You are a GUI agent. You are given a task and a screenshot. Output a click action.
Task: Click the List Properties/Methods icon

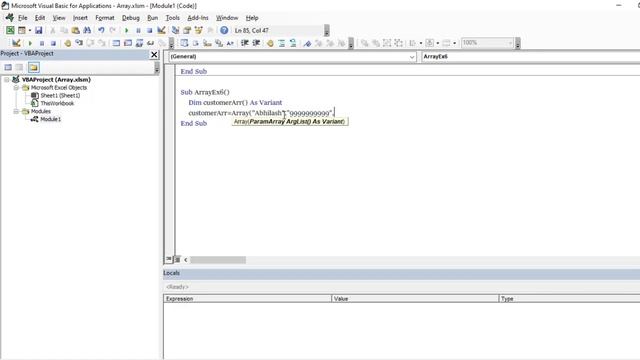184,43
